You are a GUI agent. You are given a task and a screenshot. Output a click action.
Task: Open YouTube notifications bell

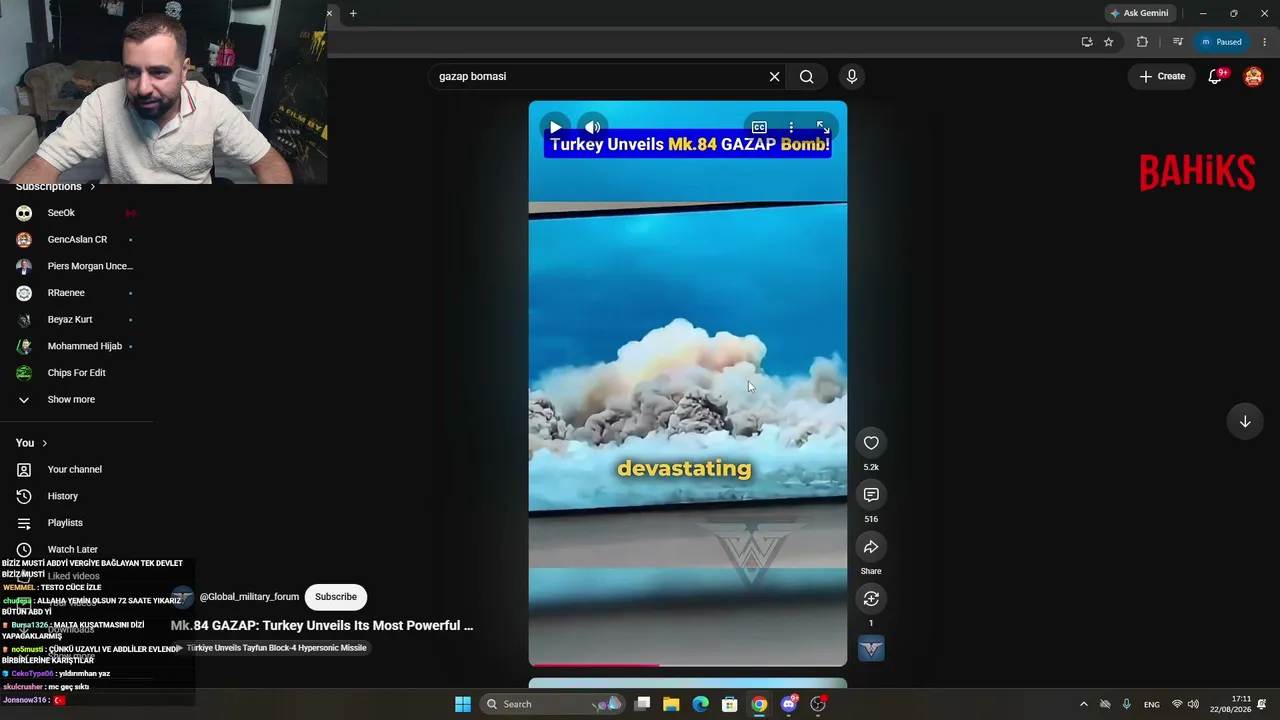(1216, 77)
